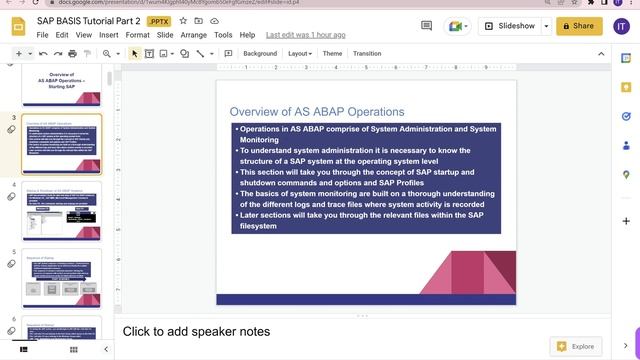Open the Help menu
The image size is (640, 360).
click(247, 35)
